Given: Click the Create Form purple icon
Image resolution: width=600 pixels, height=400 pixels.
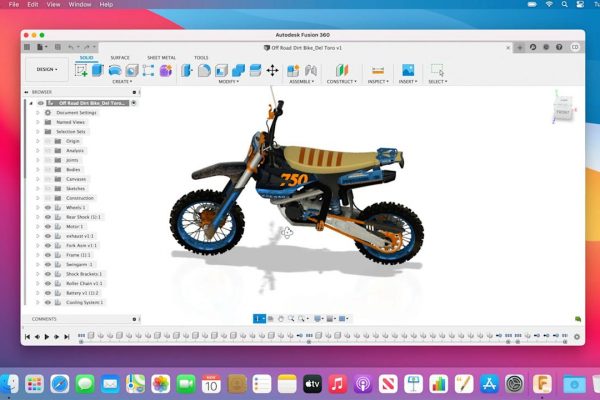Looking at the screenshot, I should [166, 70].
